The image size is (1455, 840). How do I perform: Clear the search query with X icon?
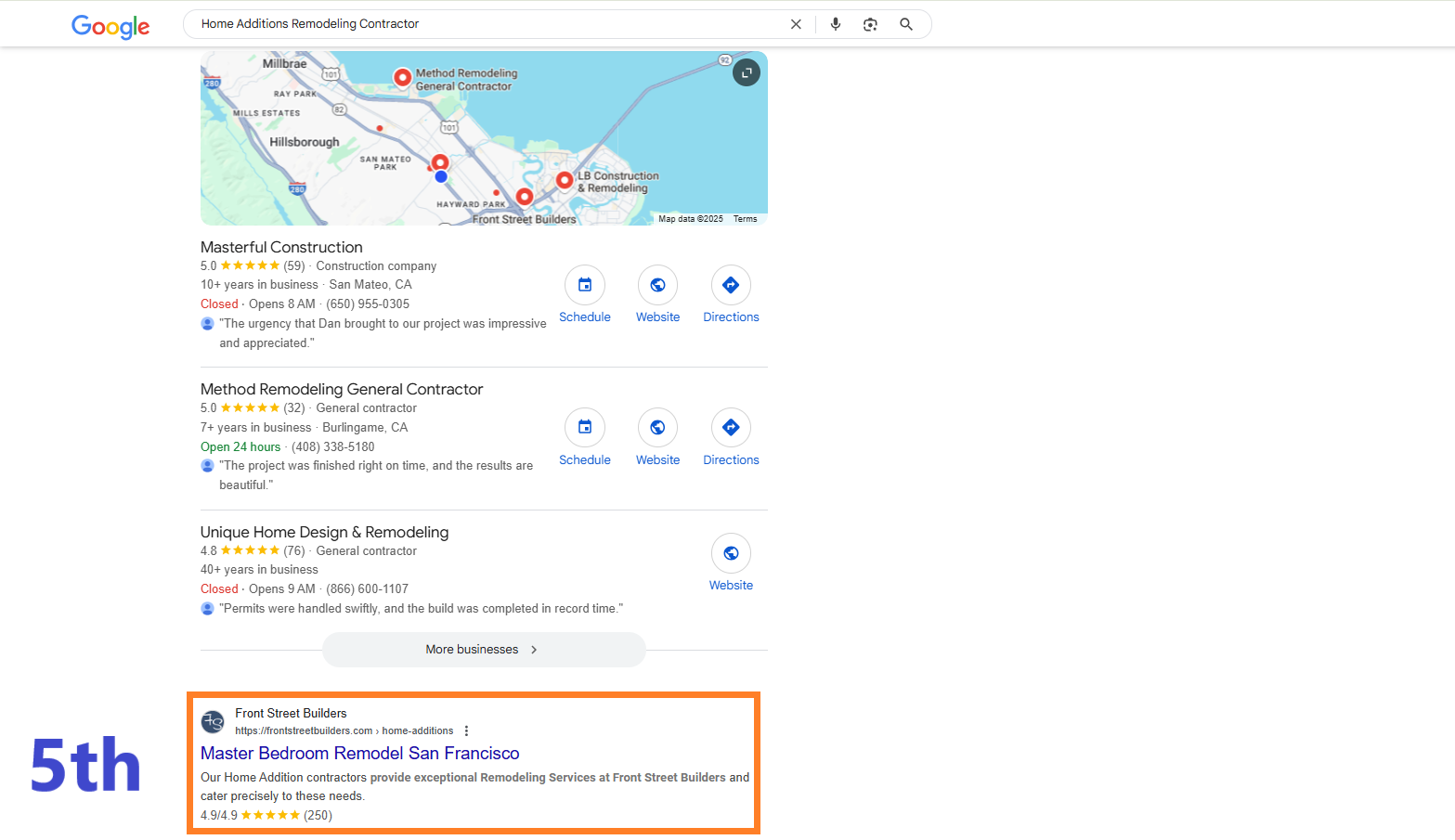point(796,24)
